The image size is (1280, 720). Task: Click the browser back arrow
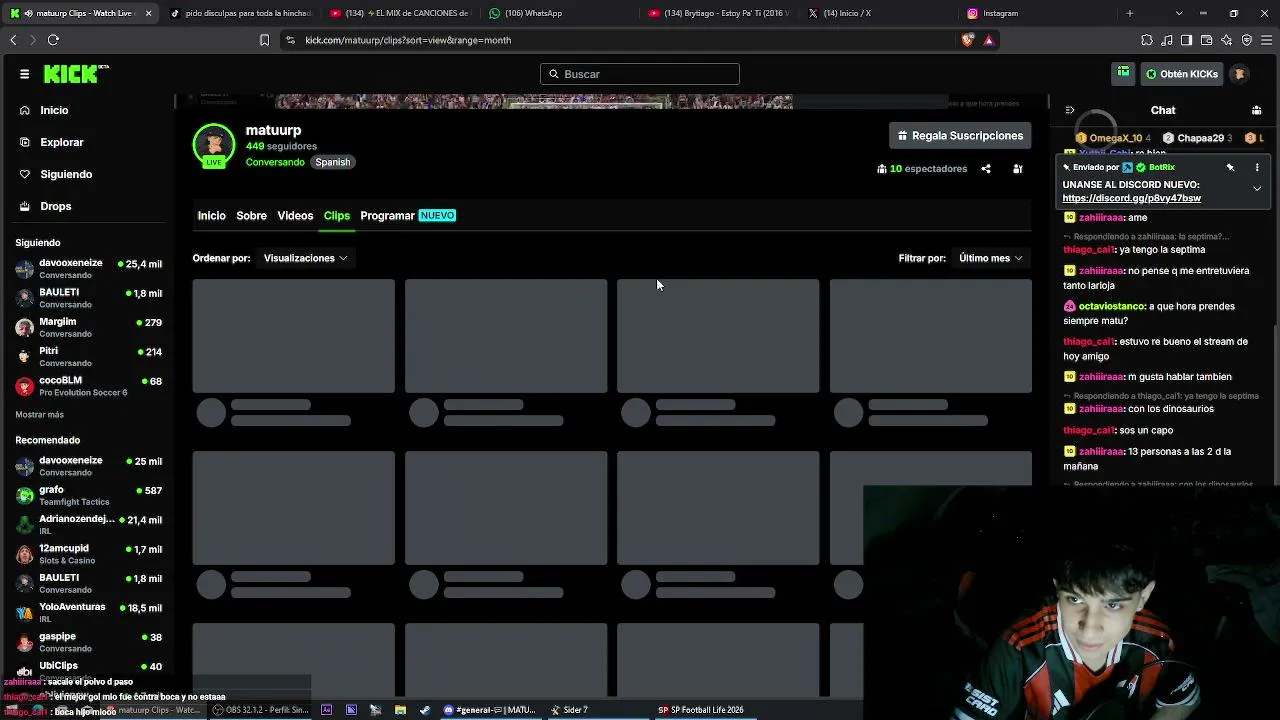pos(13,40)
